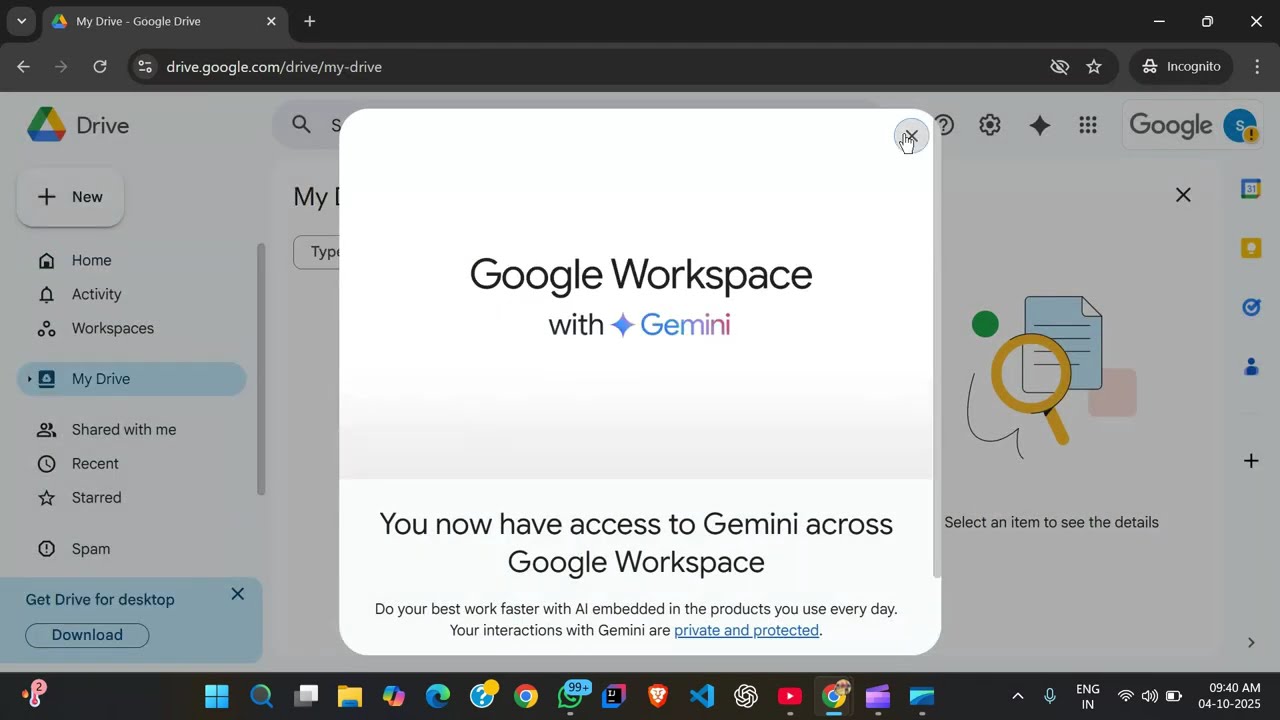This screenshot has width=1280, height=720.
Task: Open the private and protected link
Action: (746, 630)
